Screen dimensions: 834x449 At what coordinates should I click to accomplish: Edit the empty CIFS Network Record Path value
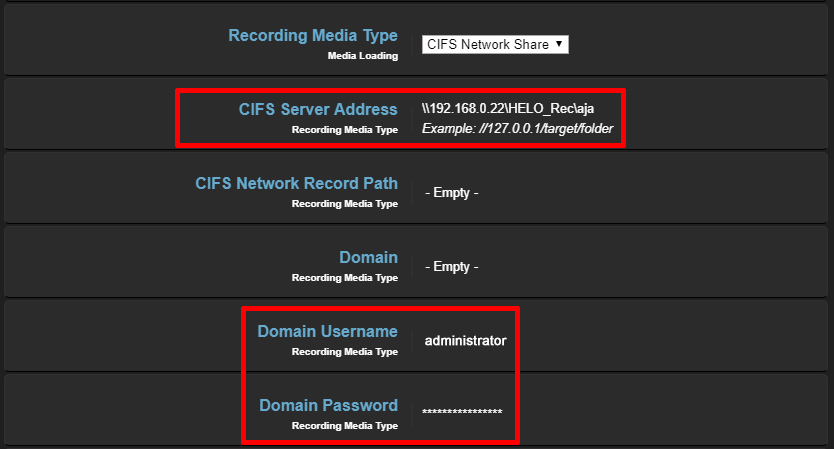point(452,192)
